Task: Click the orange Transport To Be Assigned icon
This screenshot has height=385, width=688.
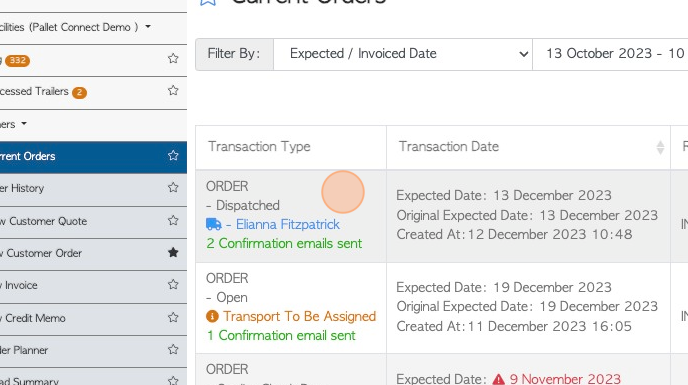Action: point(212,316)
